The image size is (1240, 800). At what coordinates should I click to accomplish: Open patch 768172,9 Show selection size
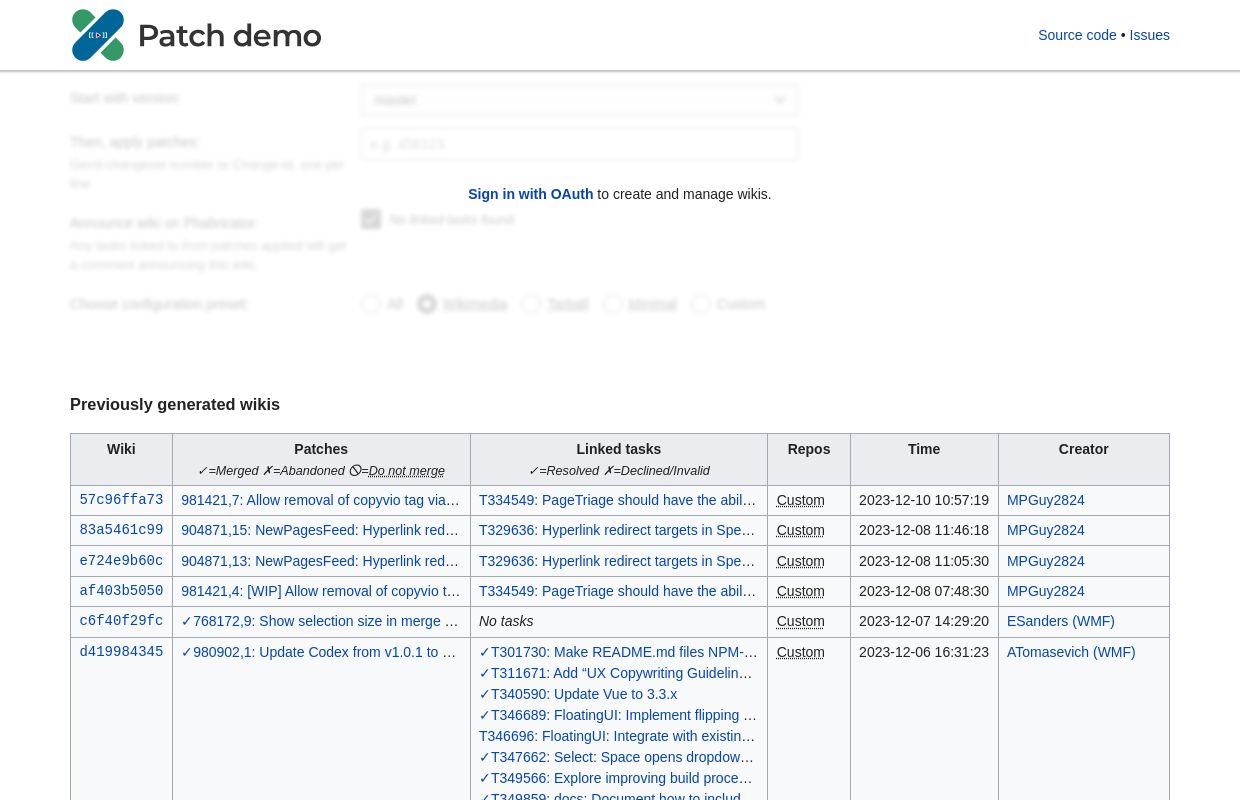(x=325, y=621)
